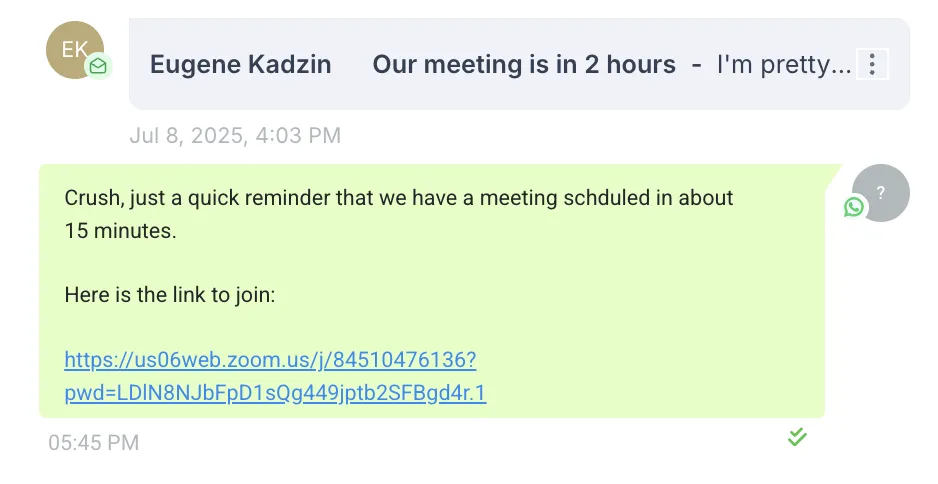Click the WhatsApp icon beside the gray avatar
This screenshot has width=938, height=484.
tap(854, 207)
